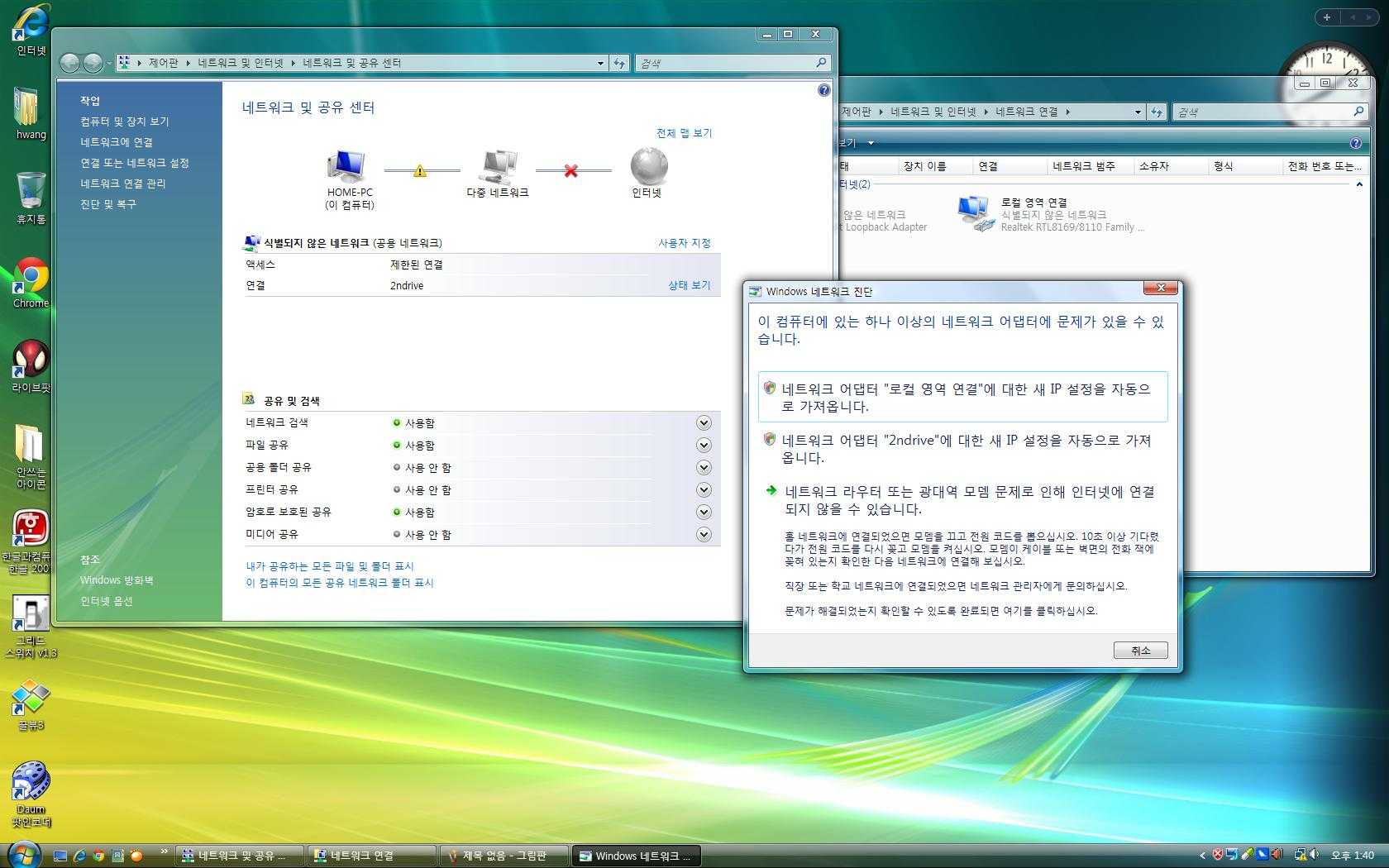Open 네트워크에 연결 in the task pane

coord(116,142)
